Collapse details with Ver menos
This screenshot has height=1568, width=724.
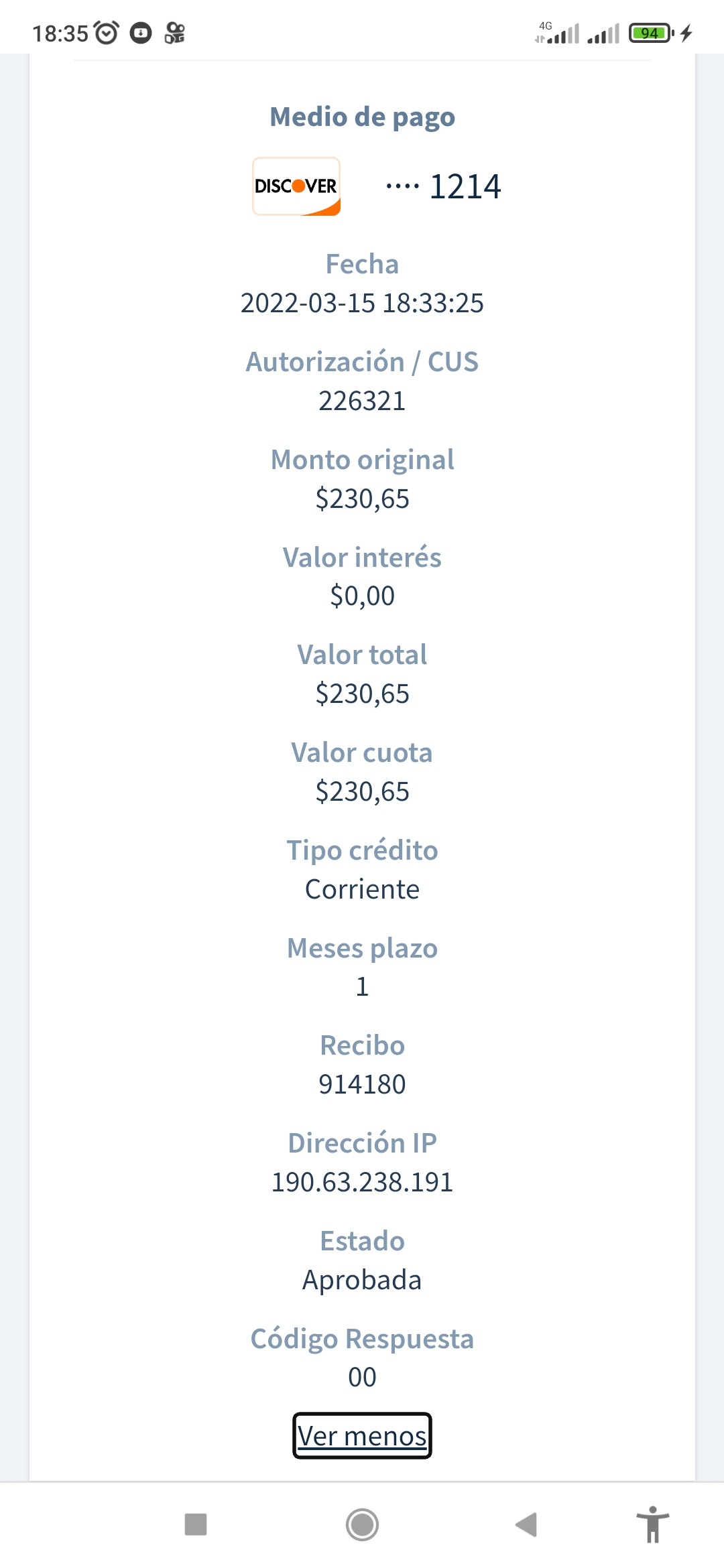coord(362,1435)
